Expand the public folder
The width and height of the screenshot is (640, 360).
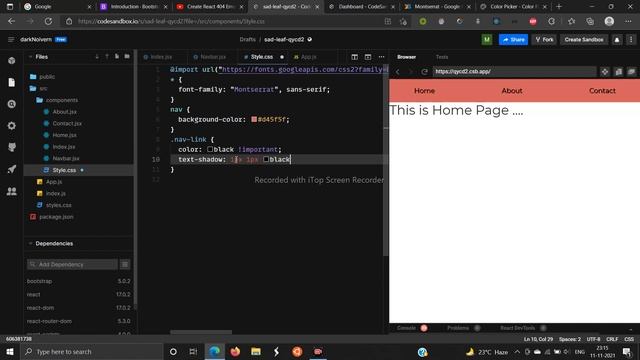pos(42,77)
